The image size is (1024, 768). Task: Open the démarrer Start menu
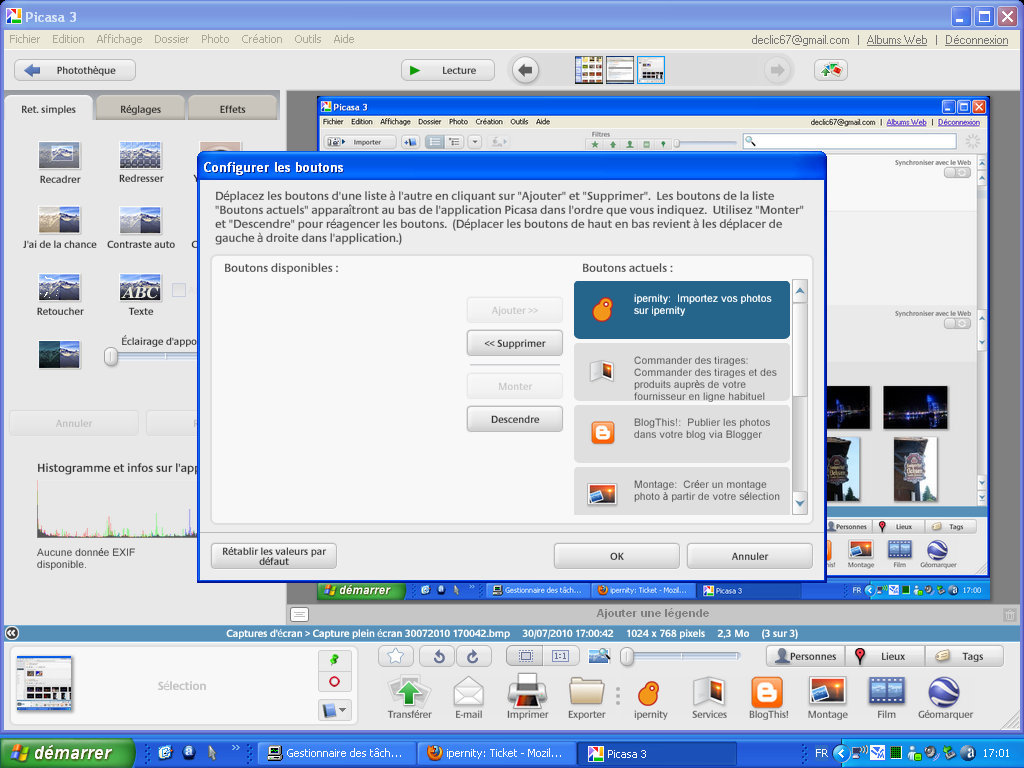[x=67, y=753]
